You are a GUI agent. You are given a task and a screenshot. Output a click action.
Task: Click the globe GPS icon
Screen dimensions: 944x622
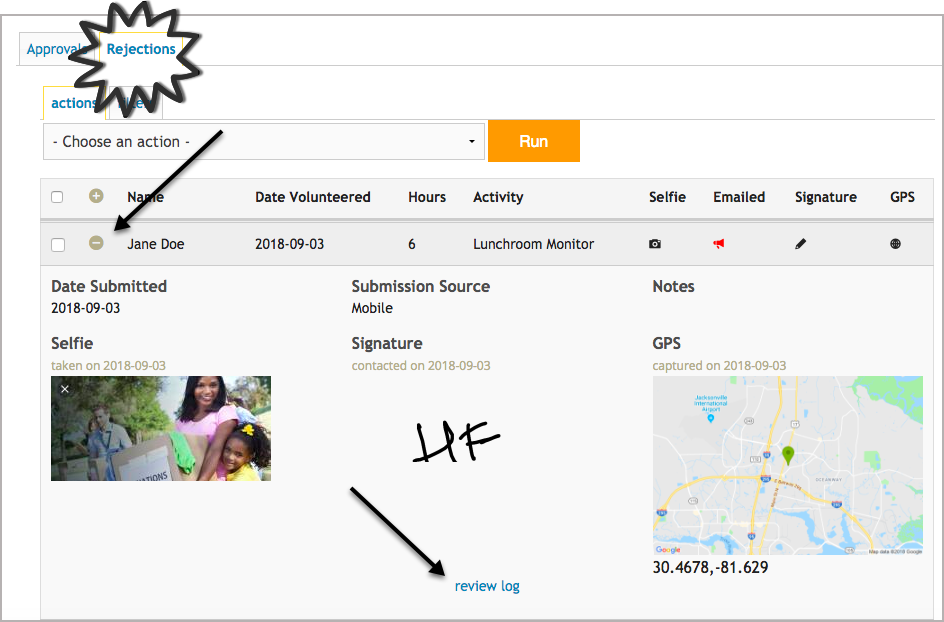click(x=896, y=244)
